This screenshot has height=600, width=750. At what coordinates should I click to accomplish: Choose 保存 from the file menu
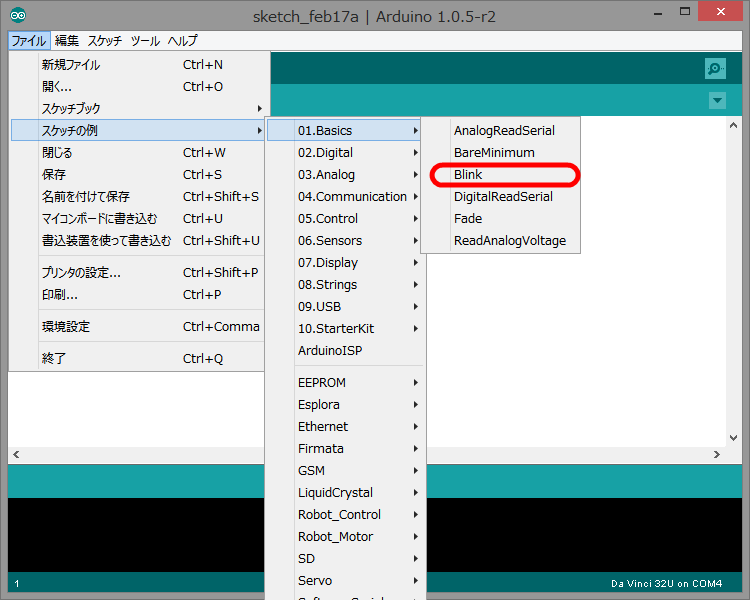coord(137,175)
